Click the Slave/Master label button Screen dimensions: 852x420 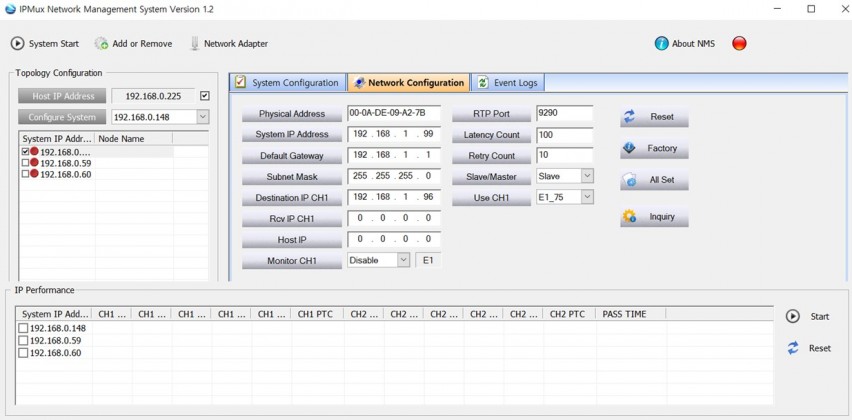tap(491, 177)
